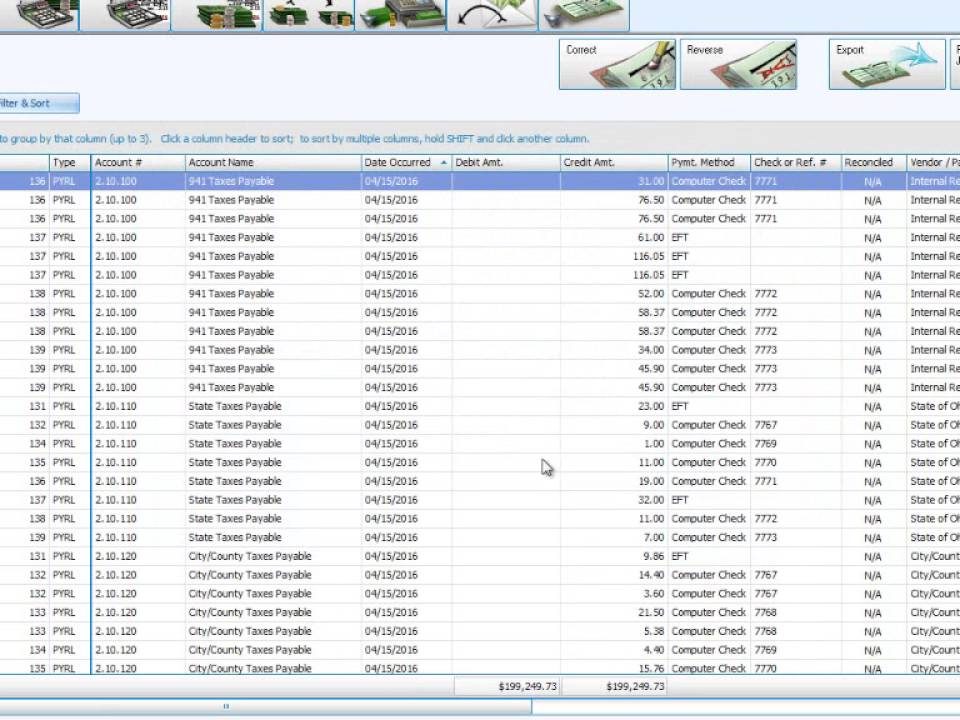Viewport: 960px width, 720px height.
Task: Click the Reconciled column header
Action: [871, 162]
